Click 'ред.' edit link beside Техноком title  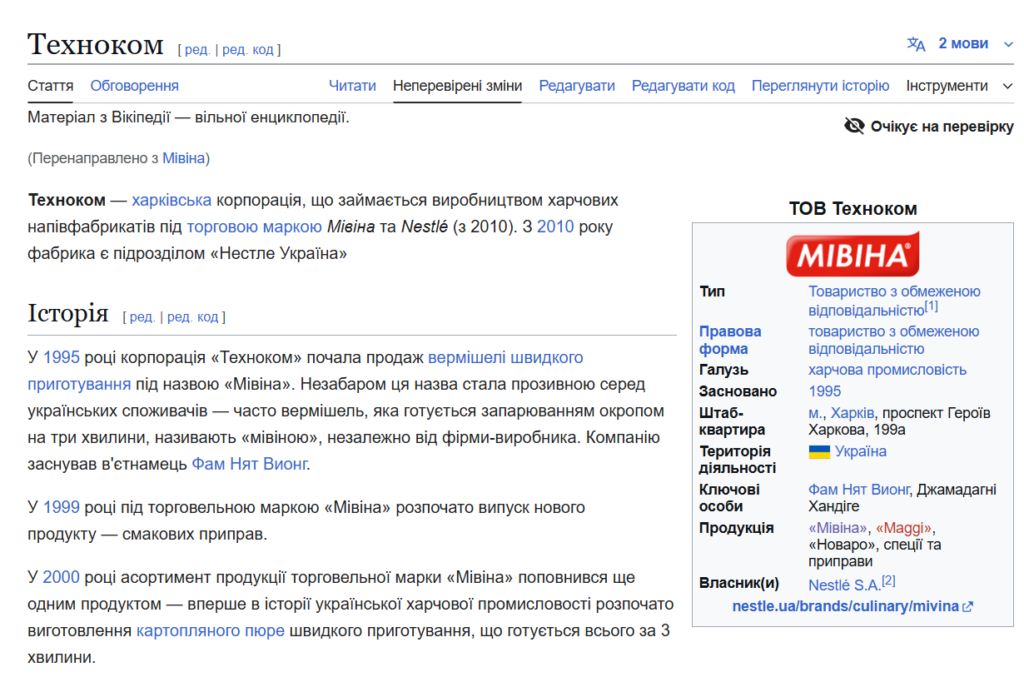click(x=197, y=50)
